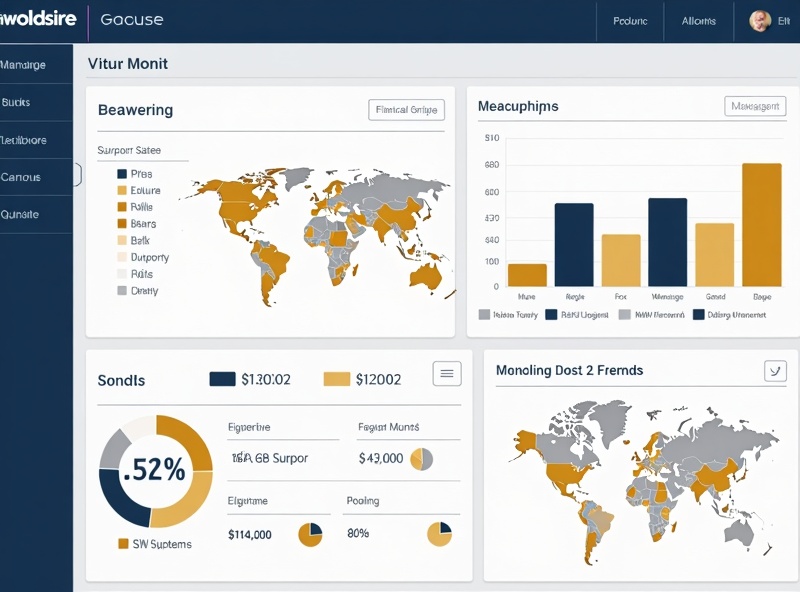Click the woldsire logo
This screenshot has height=592, width=800.
[x=38, y=19]
